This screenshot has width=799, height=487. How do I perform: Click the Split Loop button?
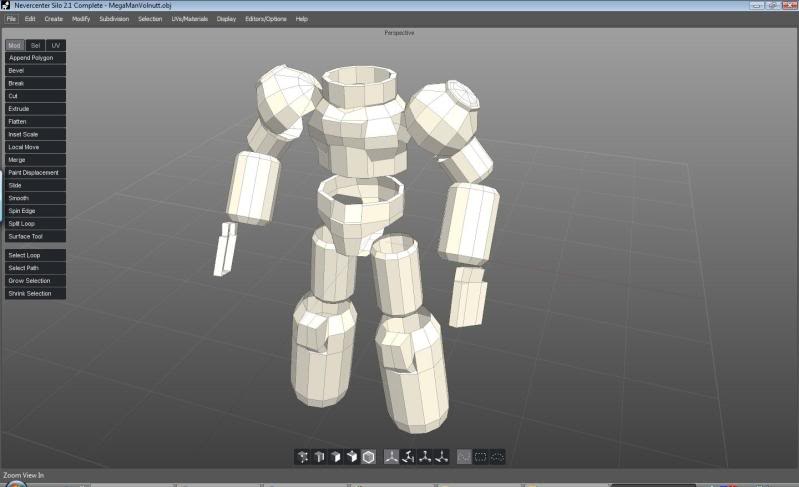35,224
